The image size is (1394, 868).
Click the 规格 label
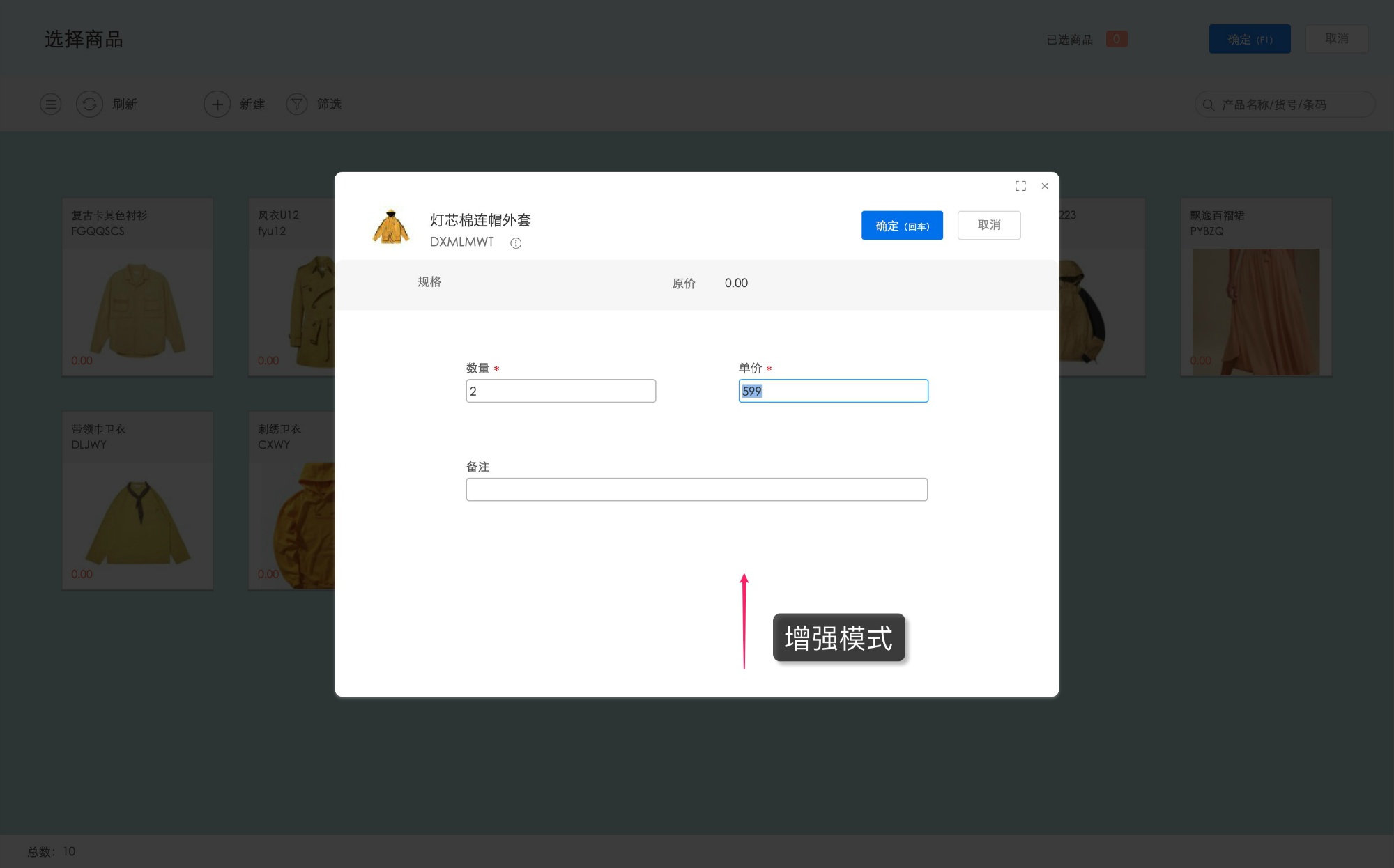[429, 282]
